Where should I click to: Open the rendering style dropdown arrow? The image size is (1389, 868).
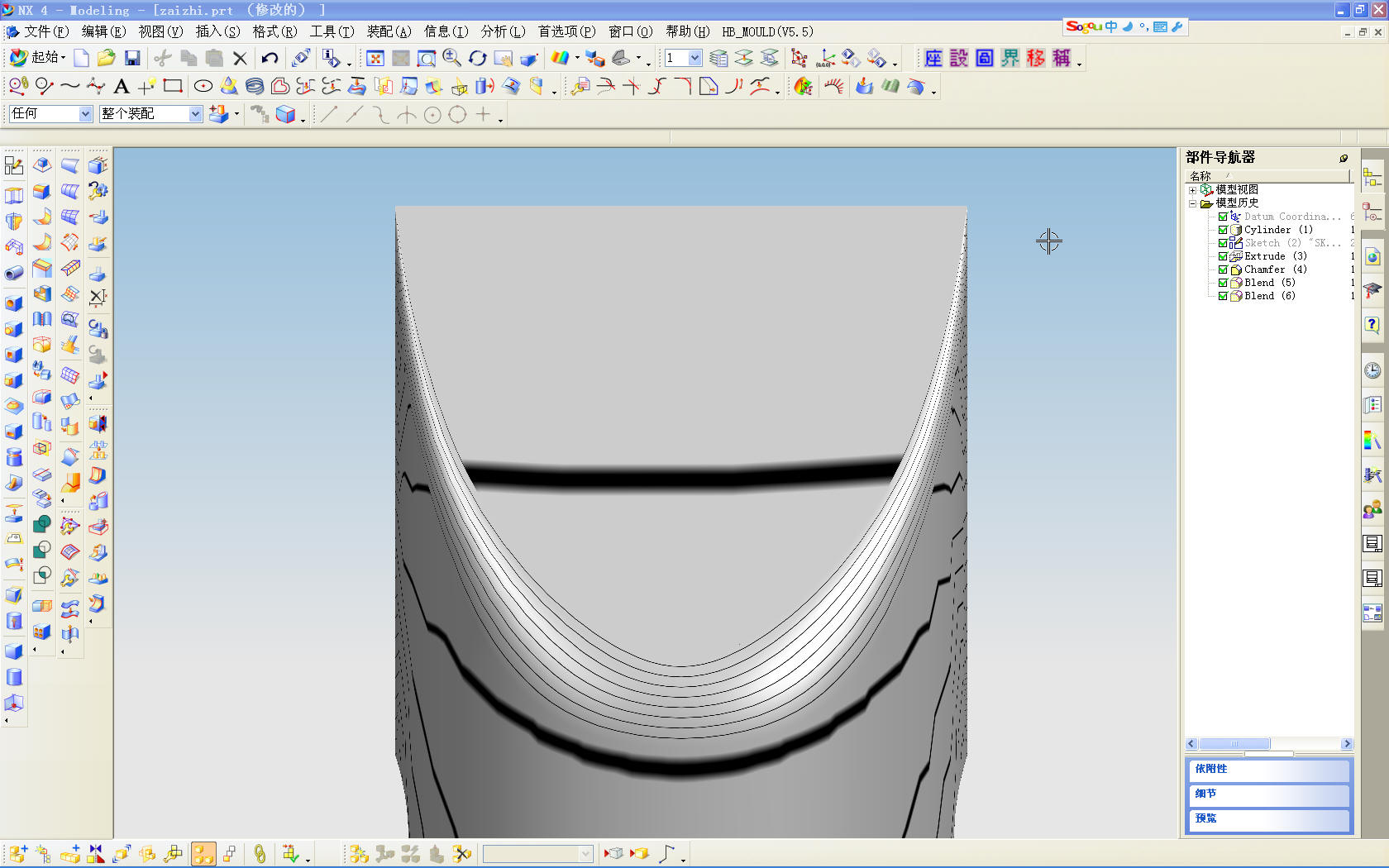pyautogui.click(x=577, y=59)
